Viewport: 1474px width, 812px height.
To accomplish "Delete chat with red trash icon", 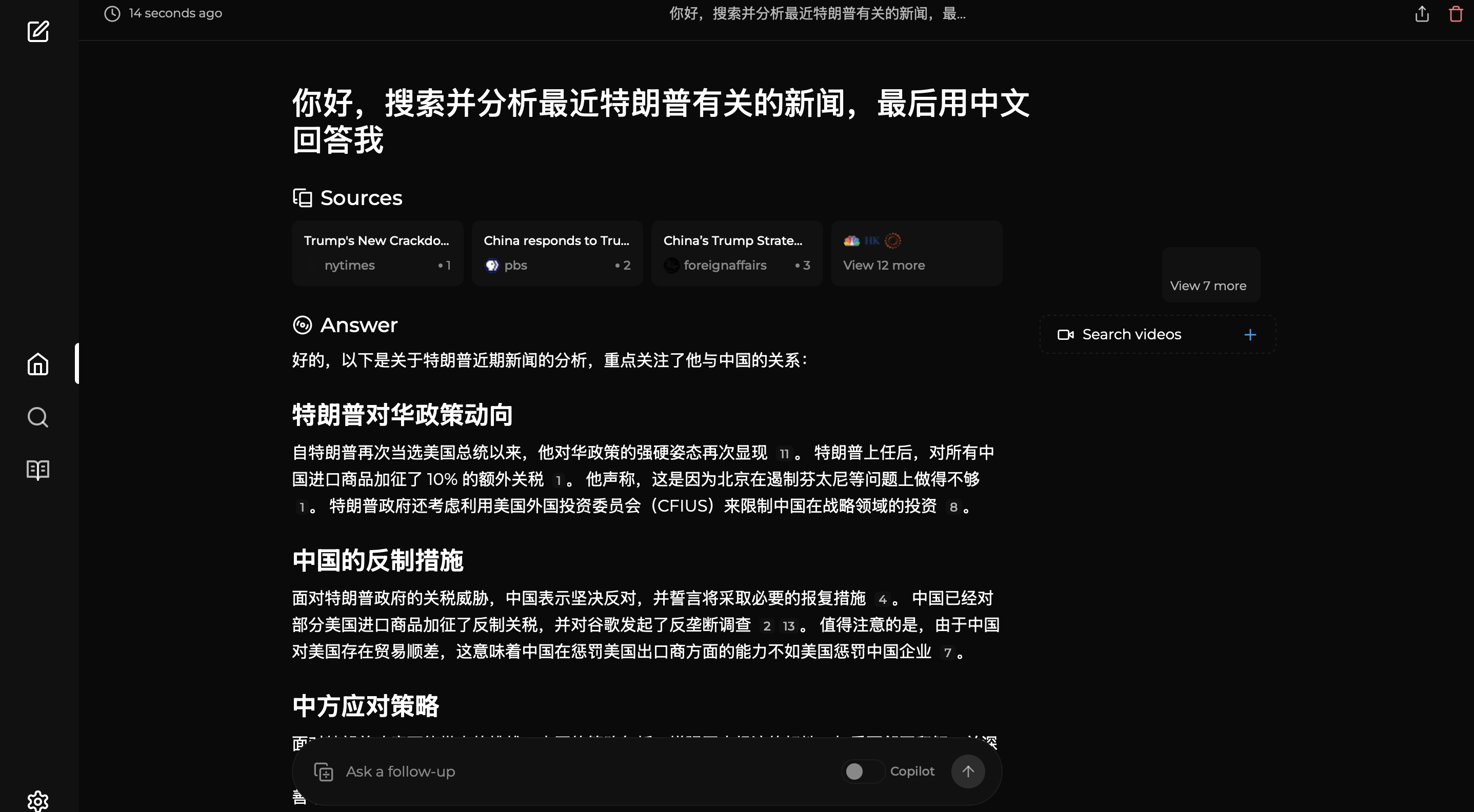I will click(1456, 14).
